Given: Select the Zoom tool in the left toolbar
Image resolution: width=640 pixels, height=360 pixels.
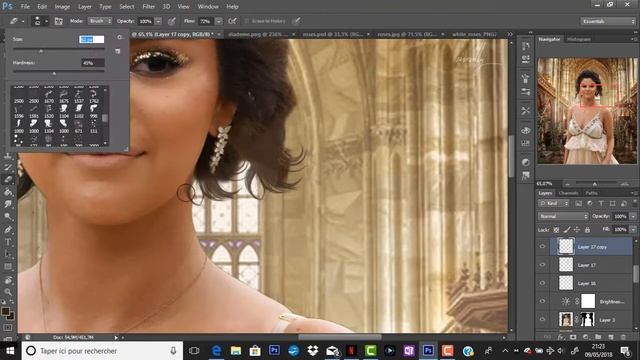Looking at the screenshot, I should (8, 292).
